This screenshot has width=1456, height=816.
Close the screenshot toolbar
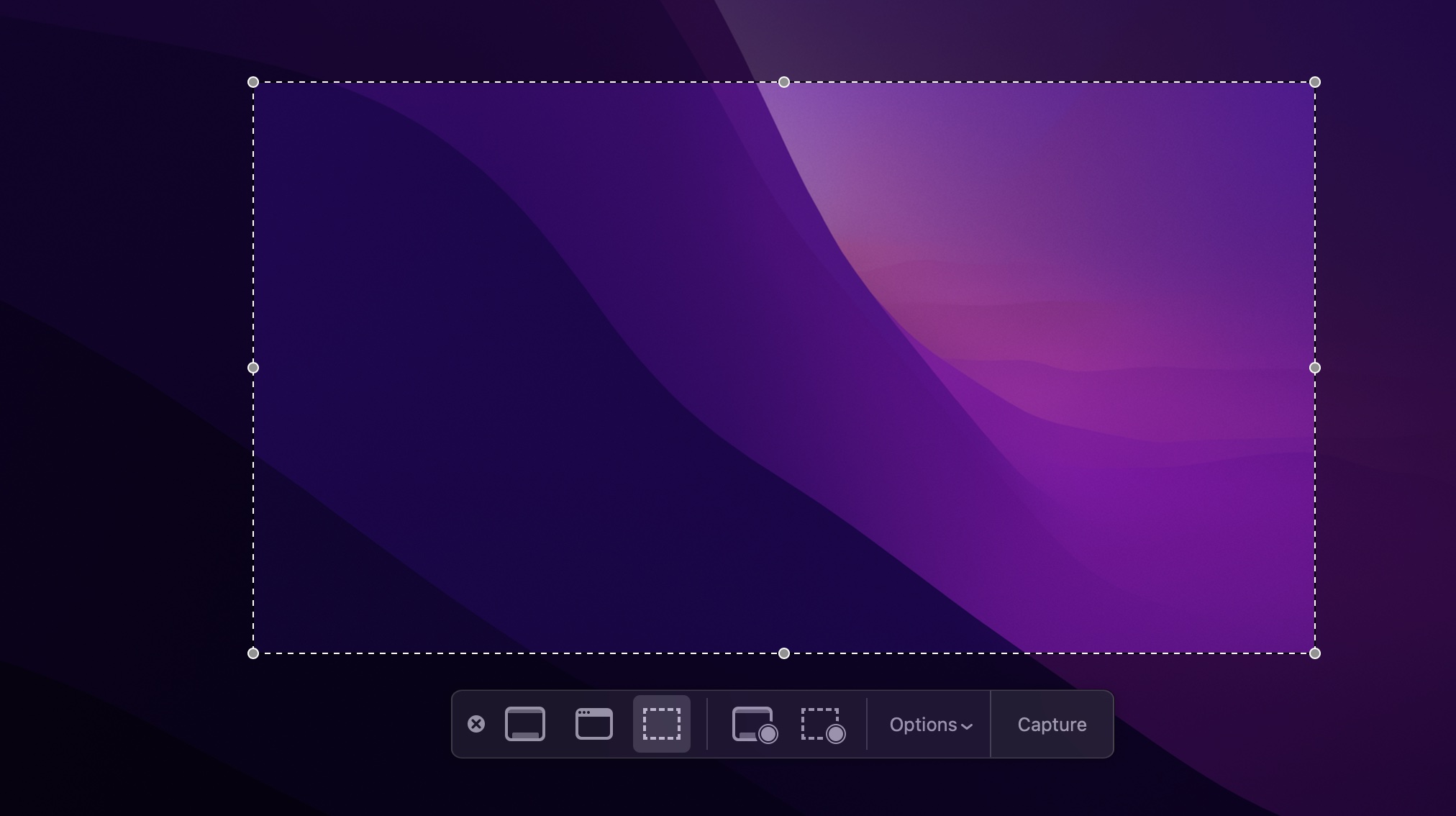pyautogui.click(x=476, y=724)
